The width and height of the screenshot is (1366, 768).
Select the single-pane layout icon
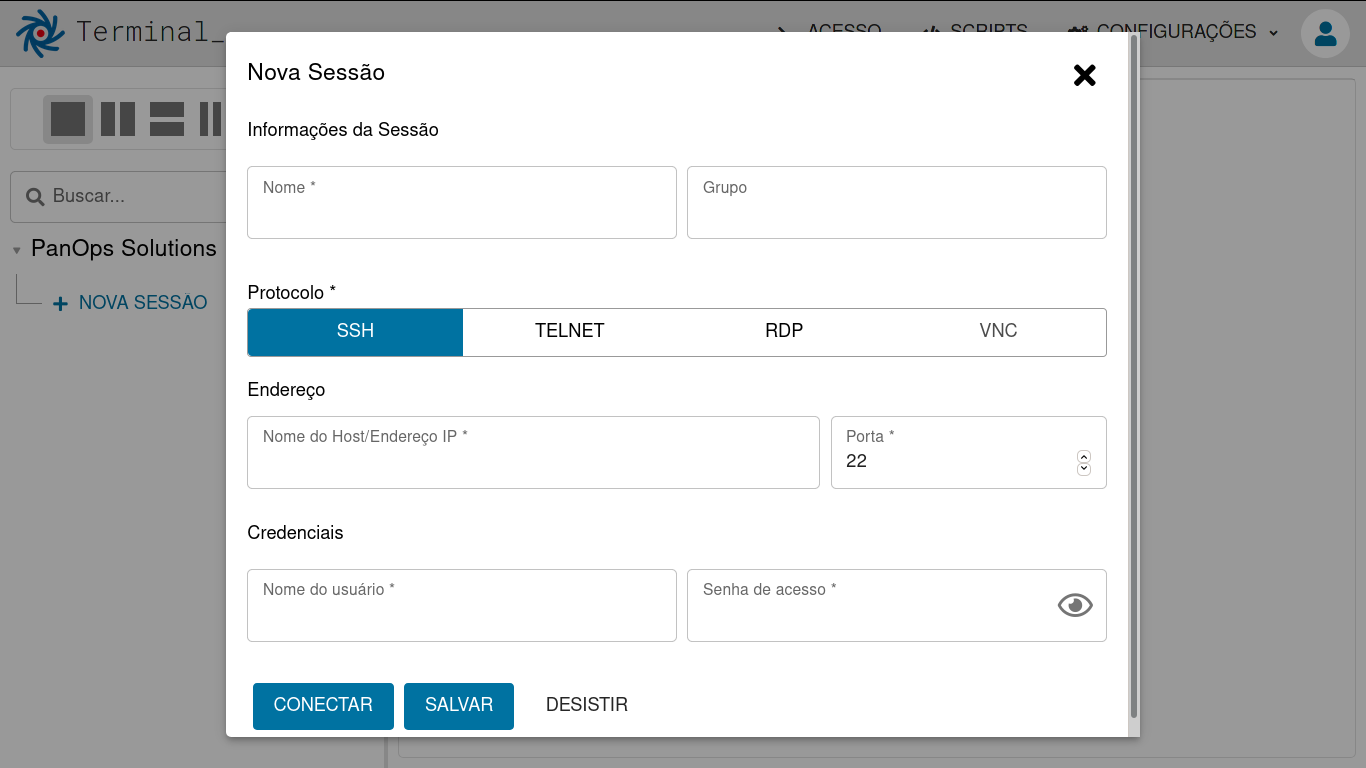68,119
